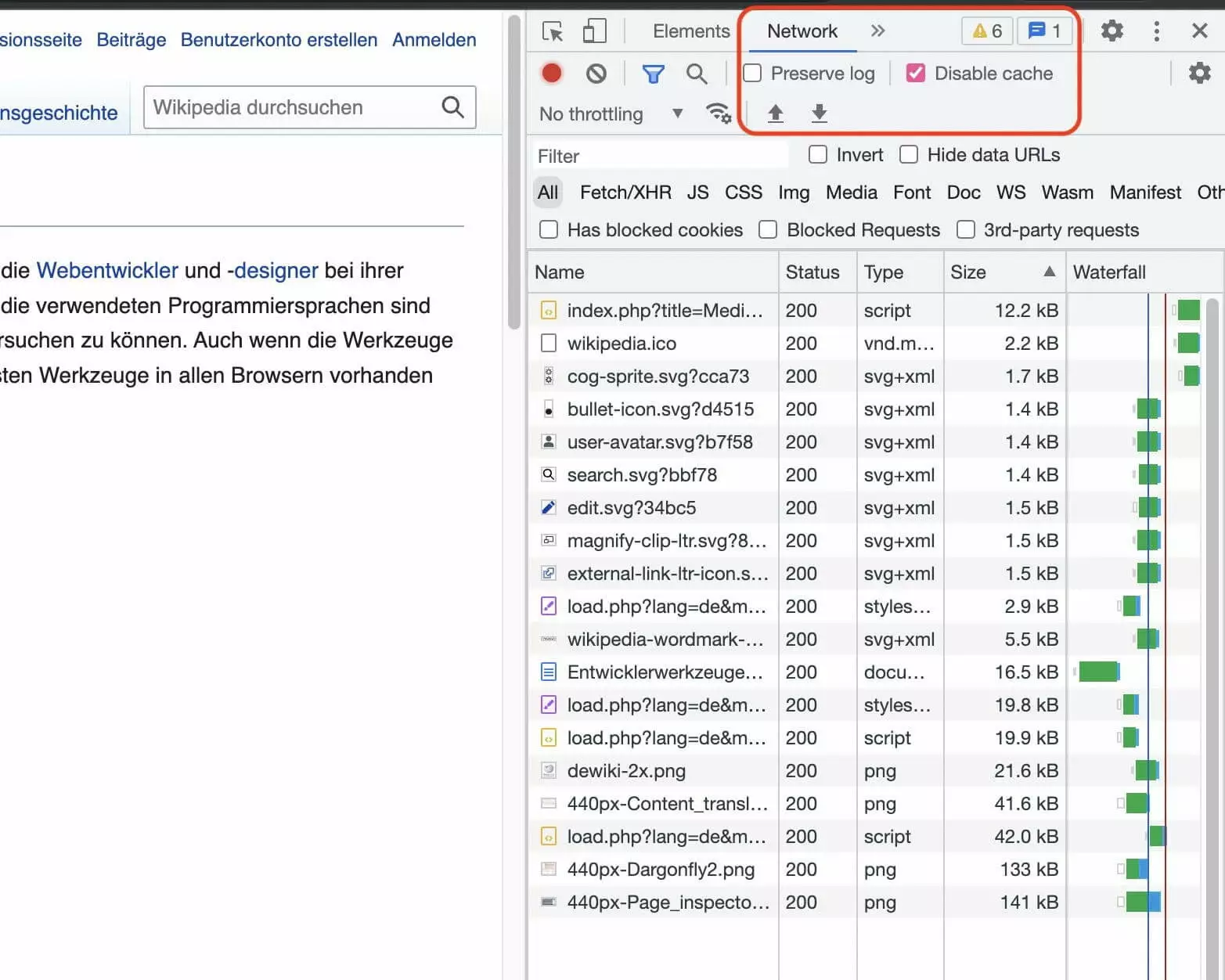Expand more DevTools tabs chevron
The height and width of the screenshot is (980, 1225).
pos(877,31)
